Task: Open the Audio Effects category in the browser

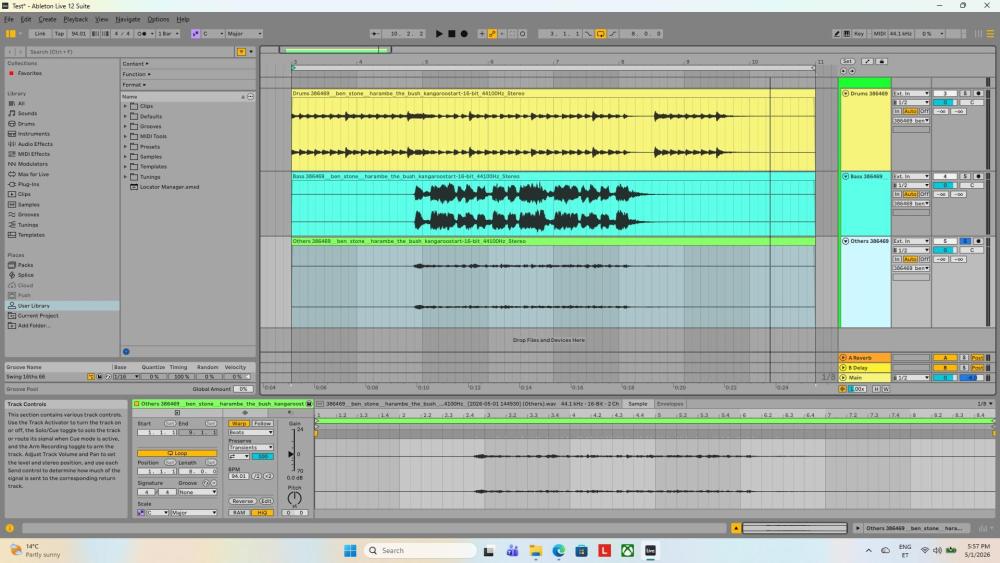Action: coord(35,144)
